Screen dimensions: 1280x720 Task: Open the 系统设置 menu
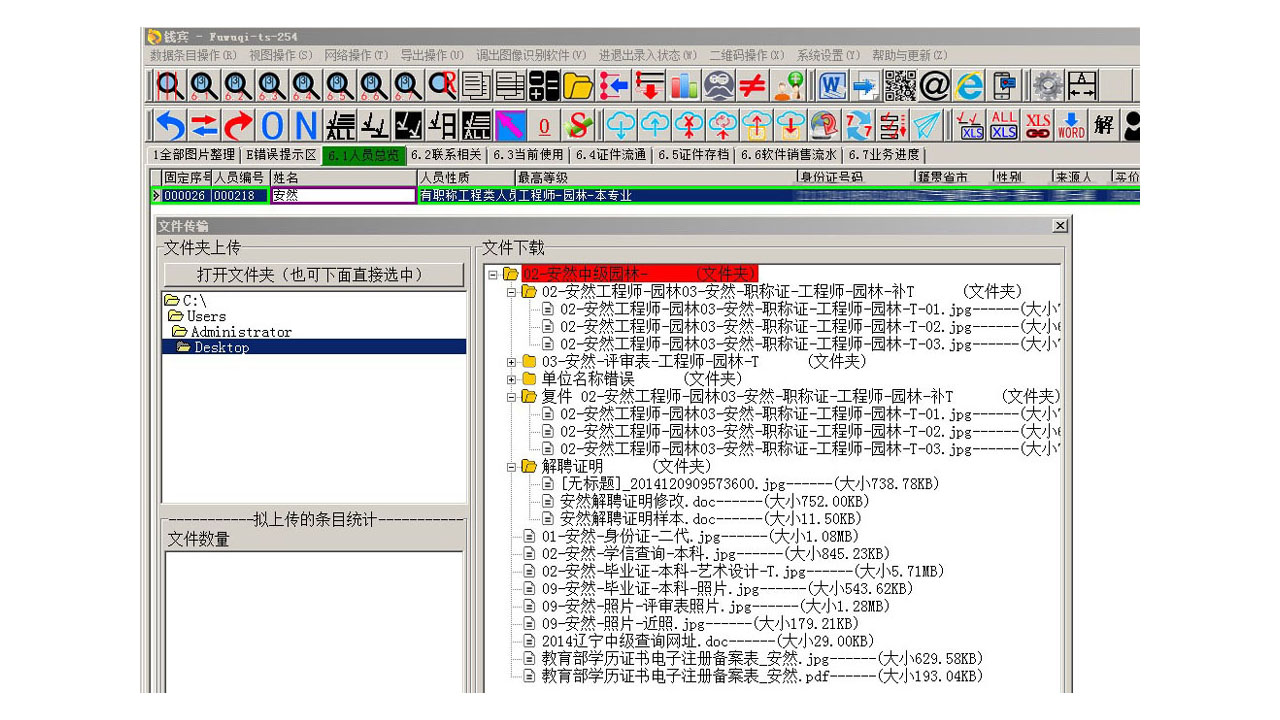pos(828,55)
